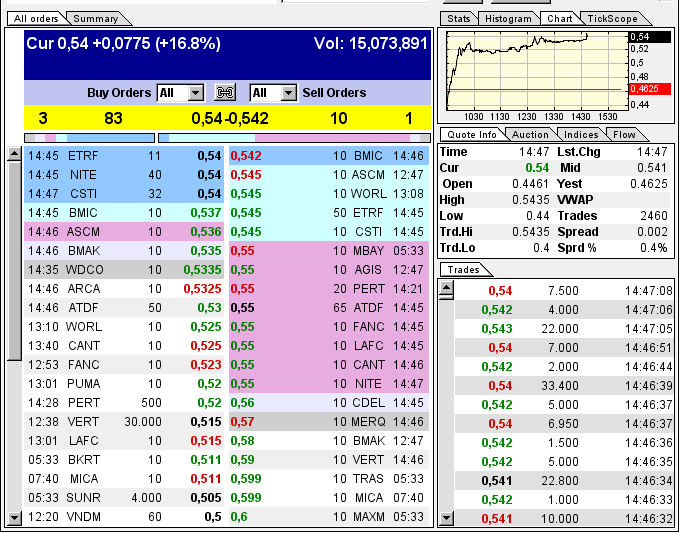Click order book scrollbar down arrow
The image size is (683, 534).
14,518
